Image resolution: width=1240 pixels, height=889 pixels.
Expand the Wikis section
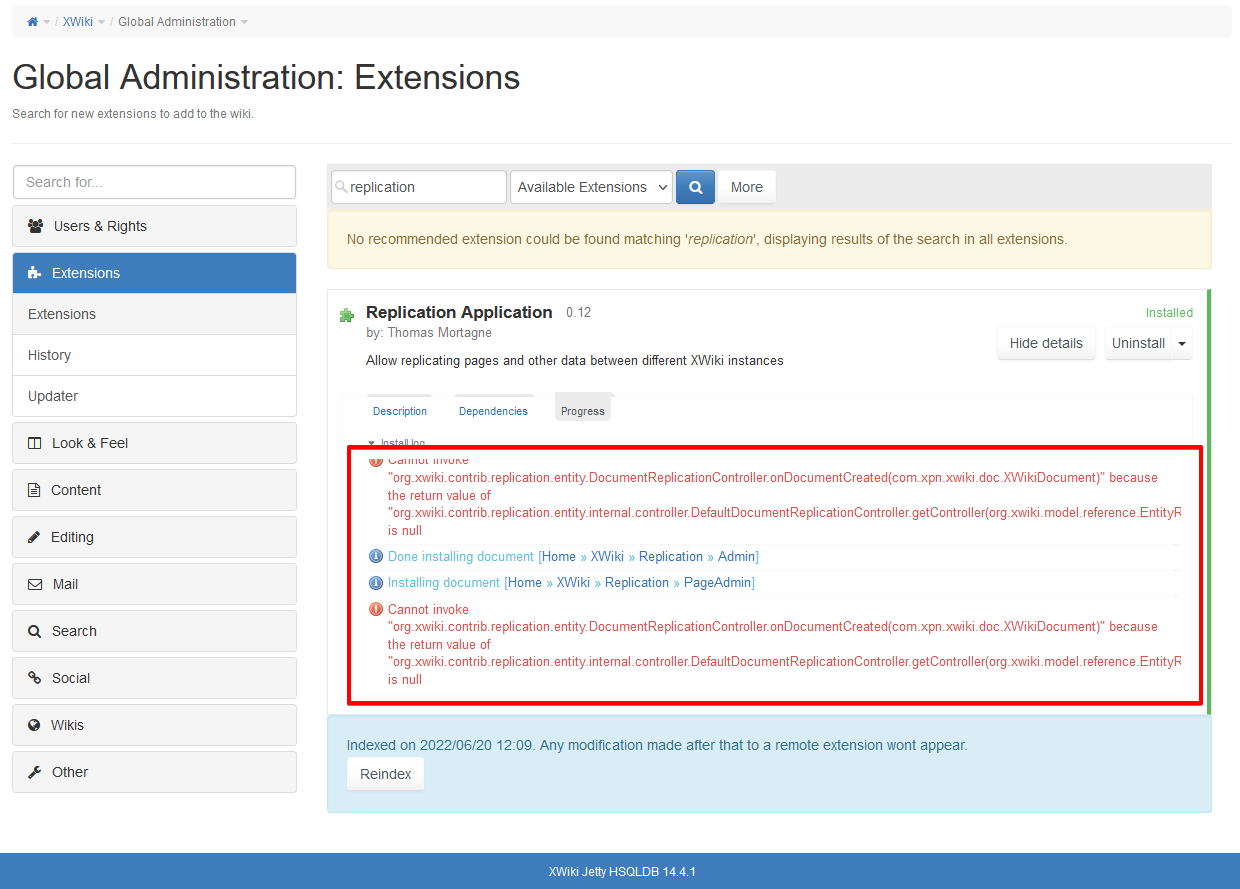[x=155, y=725]
